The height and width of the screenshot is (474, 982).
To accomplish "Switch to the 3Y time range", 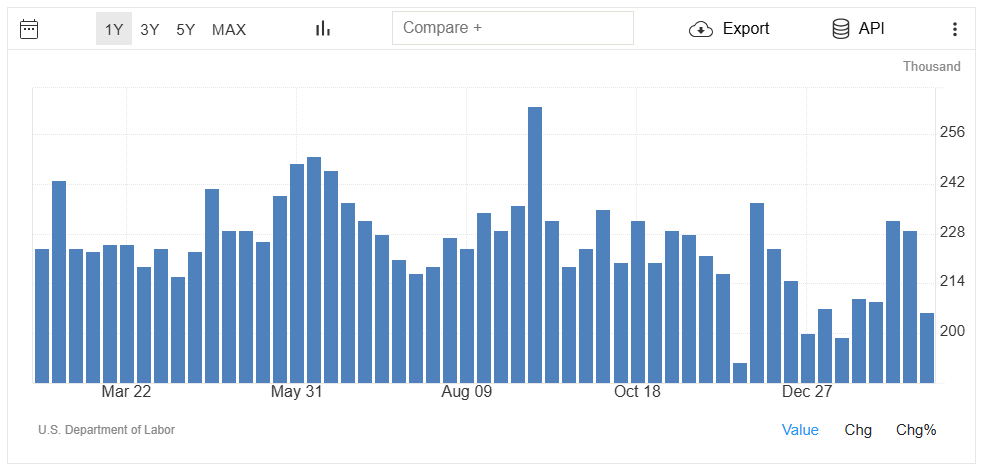I will pos(149,29).
